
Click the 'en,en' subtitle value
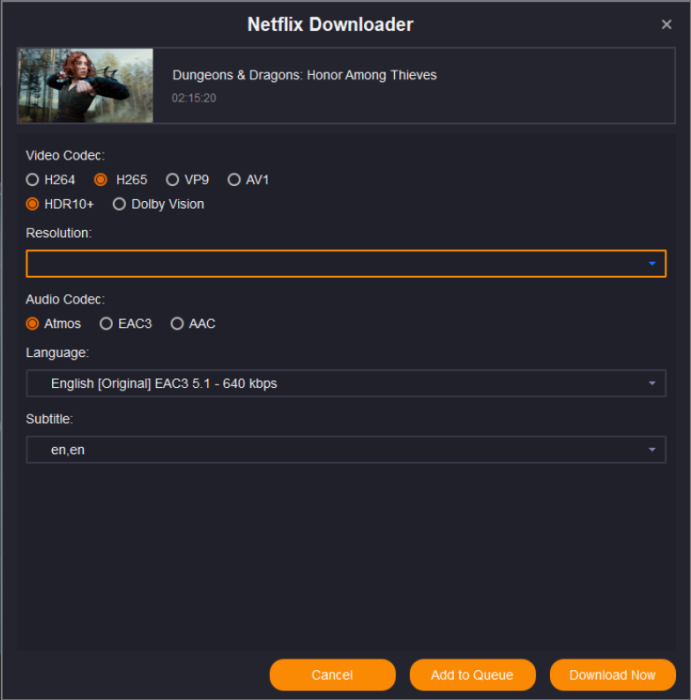[x=67, y=450]
